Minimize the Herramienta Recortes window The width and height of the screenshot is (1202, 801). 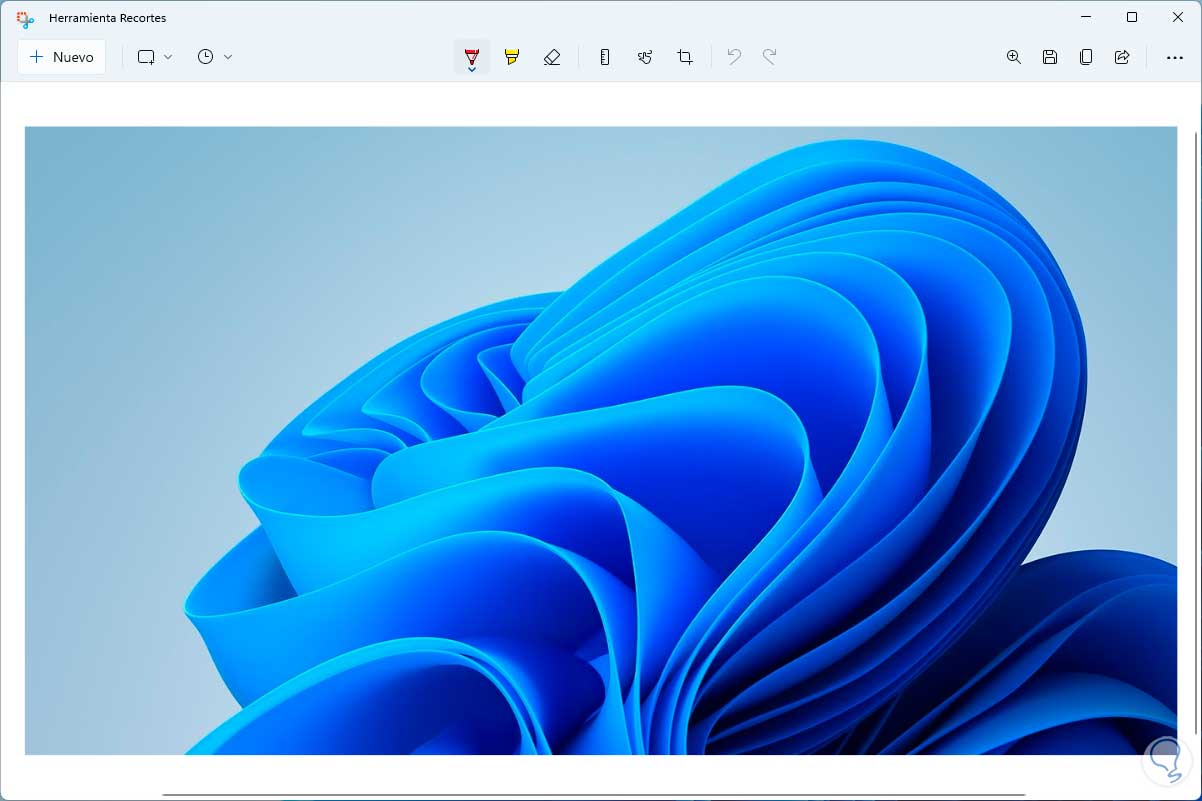[1087, 17]
